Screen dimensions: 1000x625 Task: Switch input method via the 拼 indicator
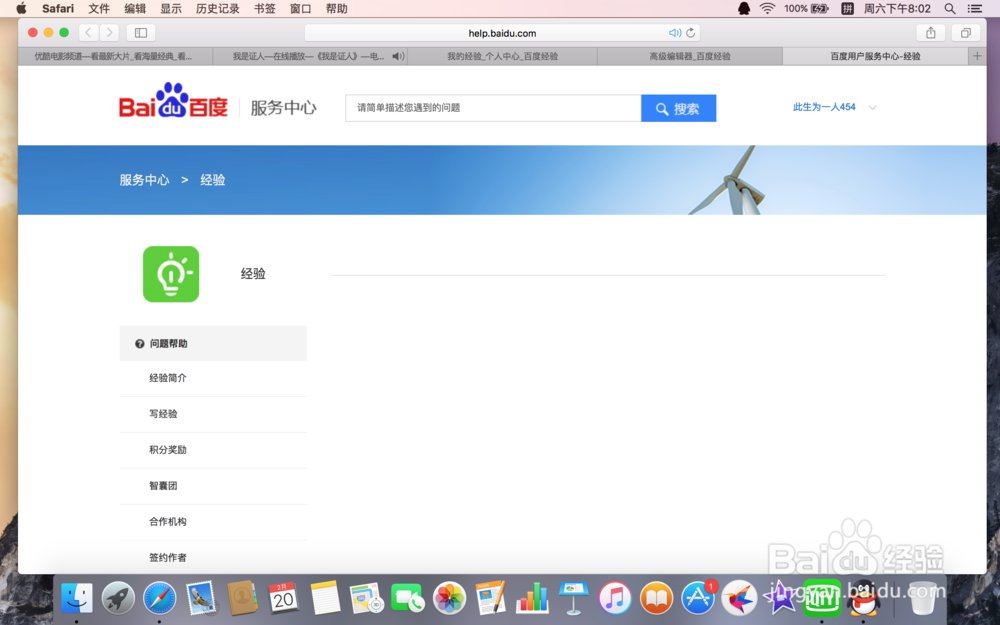(x=847, y=8)
